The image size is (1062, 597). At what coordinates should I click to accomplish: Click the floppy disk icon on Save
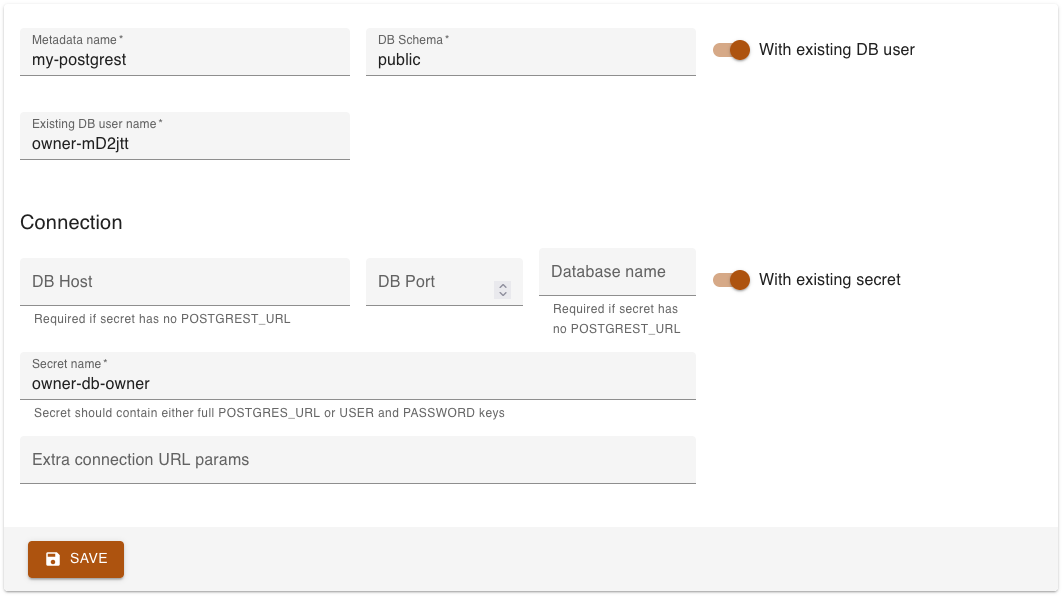click(54, 559)
